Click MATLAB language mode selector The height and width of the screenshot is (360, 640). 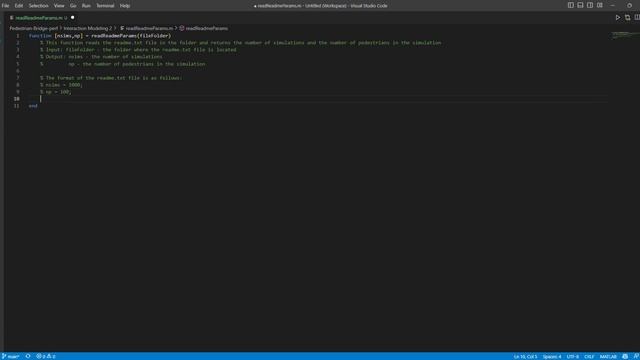coord(608,356)
